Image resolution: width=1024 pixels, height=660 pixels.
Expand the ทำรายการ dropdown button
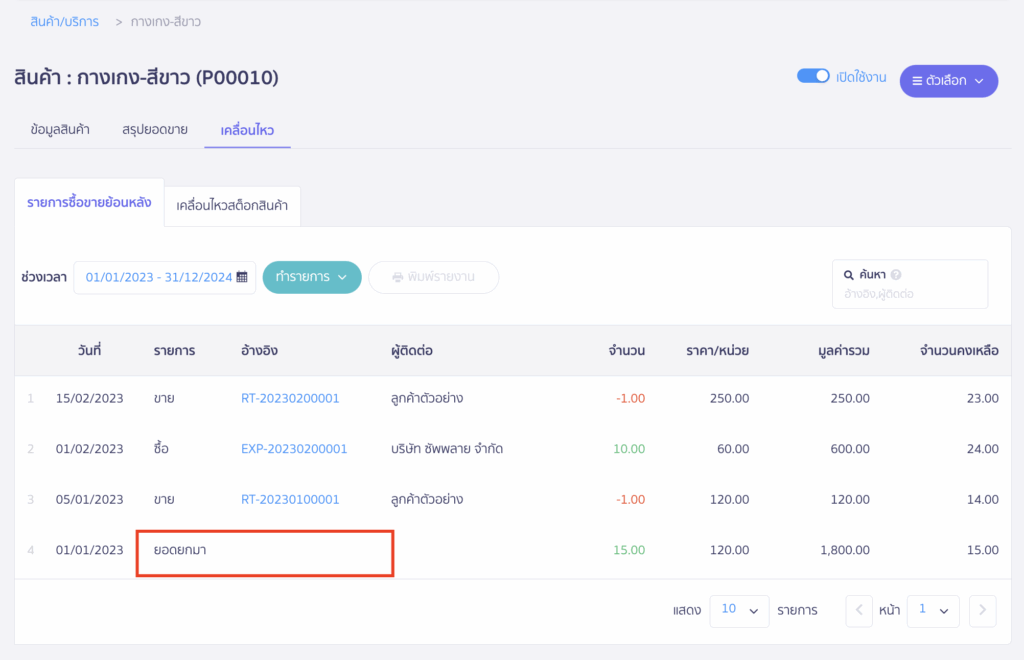[x=311, y=277]
